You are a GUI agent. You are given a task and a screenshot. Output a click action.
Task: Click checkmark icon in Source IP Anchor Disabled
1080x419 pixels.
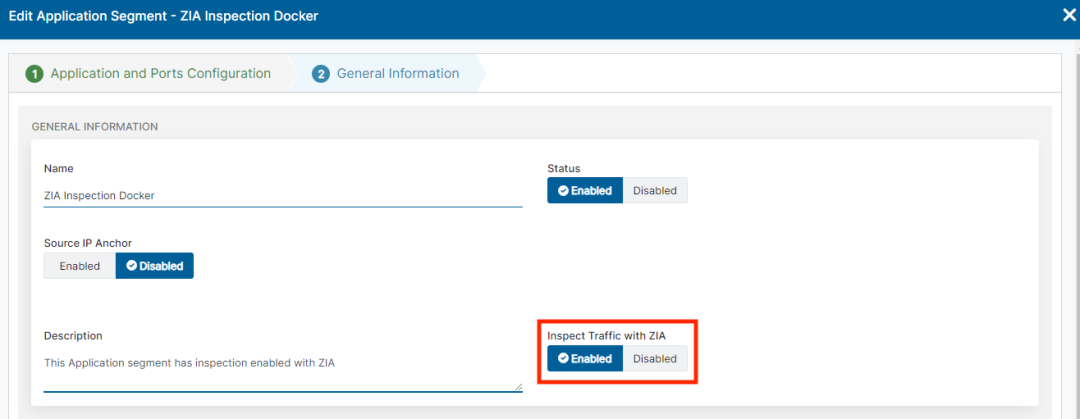click(132, 266)
